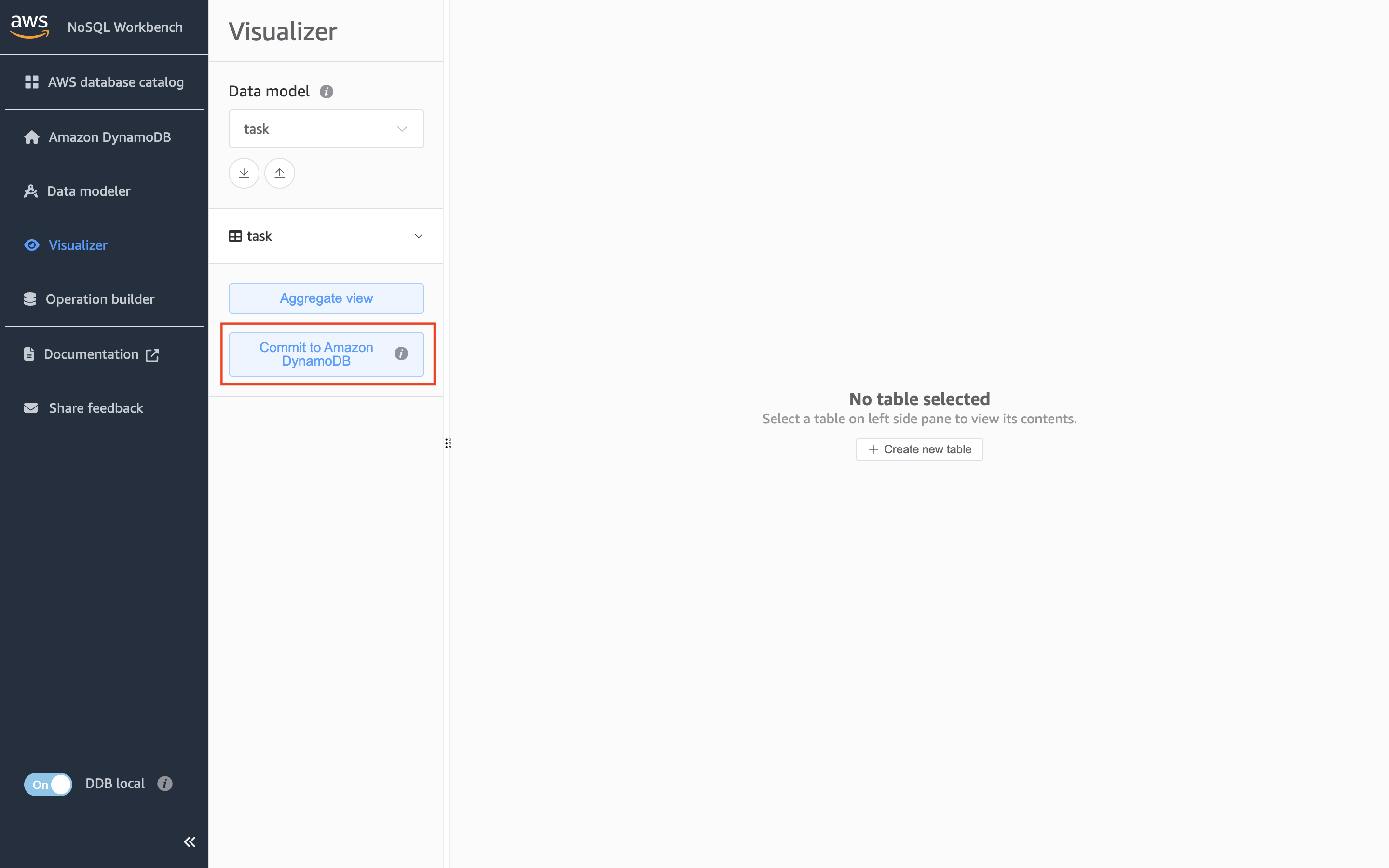Click the Visualizer eye icon
Screen dimensions: 1389x868
coord(32,245)
